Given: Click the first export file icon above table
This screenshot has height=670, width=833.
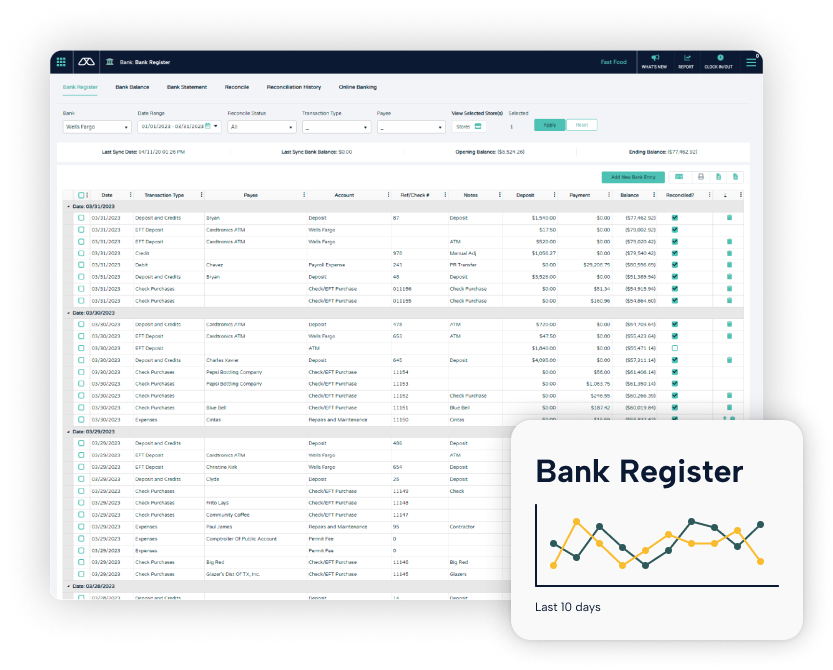Looking at the screenshot, I should point(718,177).
